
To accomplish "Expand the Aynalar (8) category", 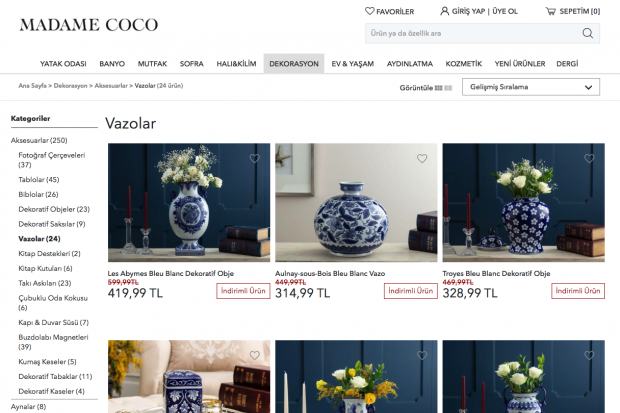I will [x=28, y=407].
